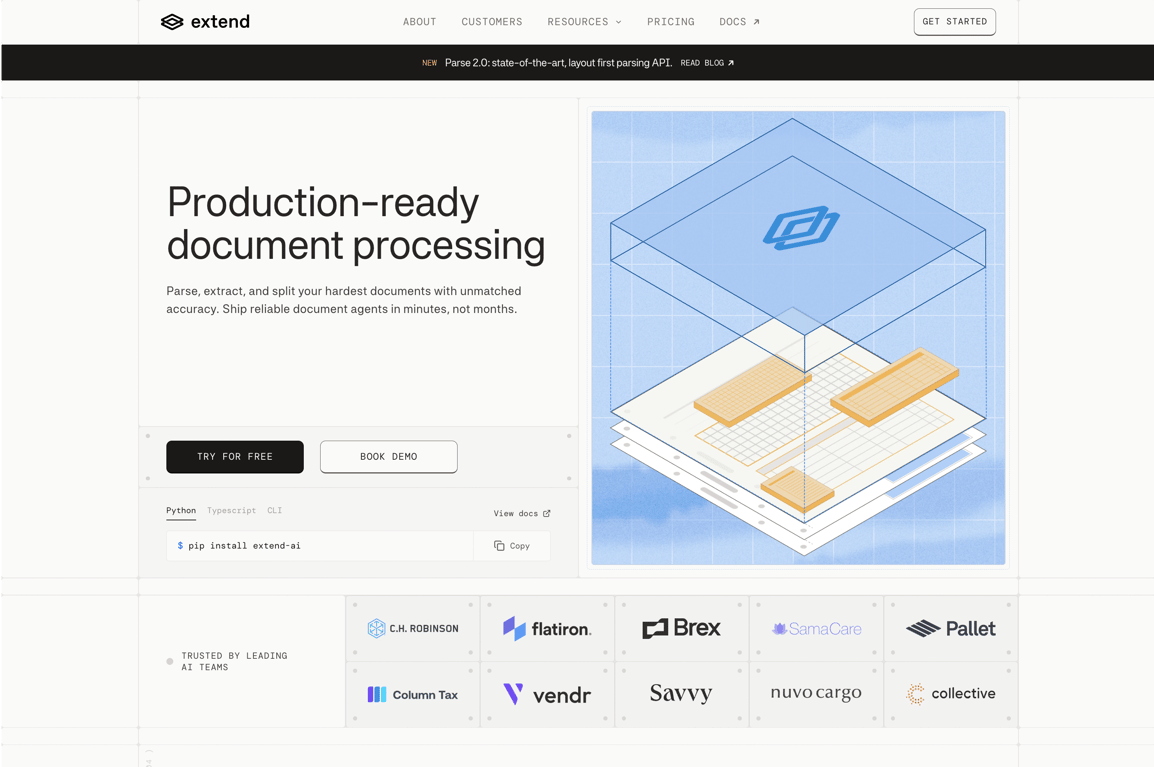Switch to the Typescript tab

(231, 510)
